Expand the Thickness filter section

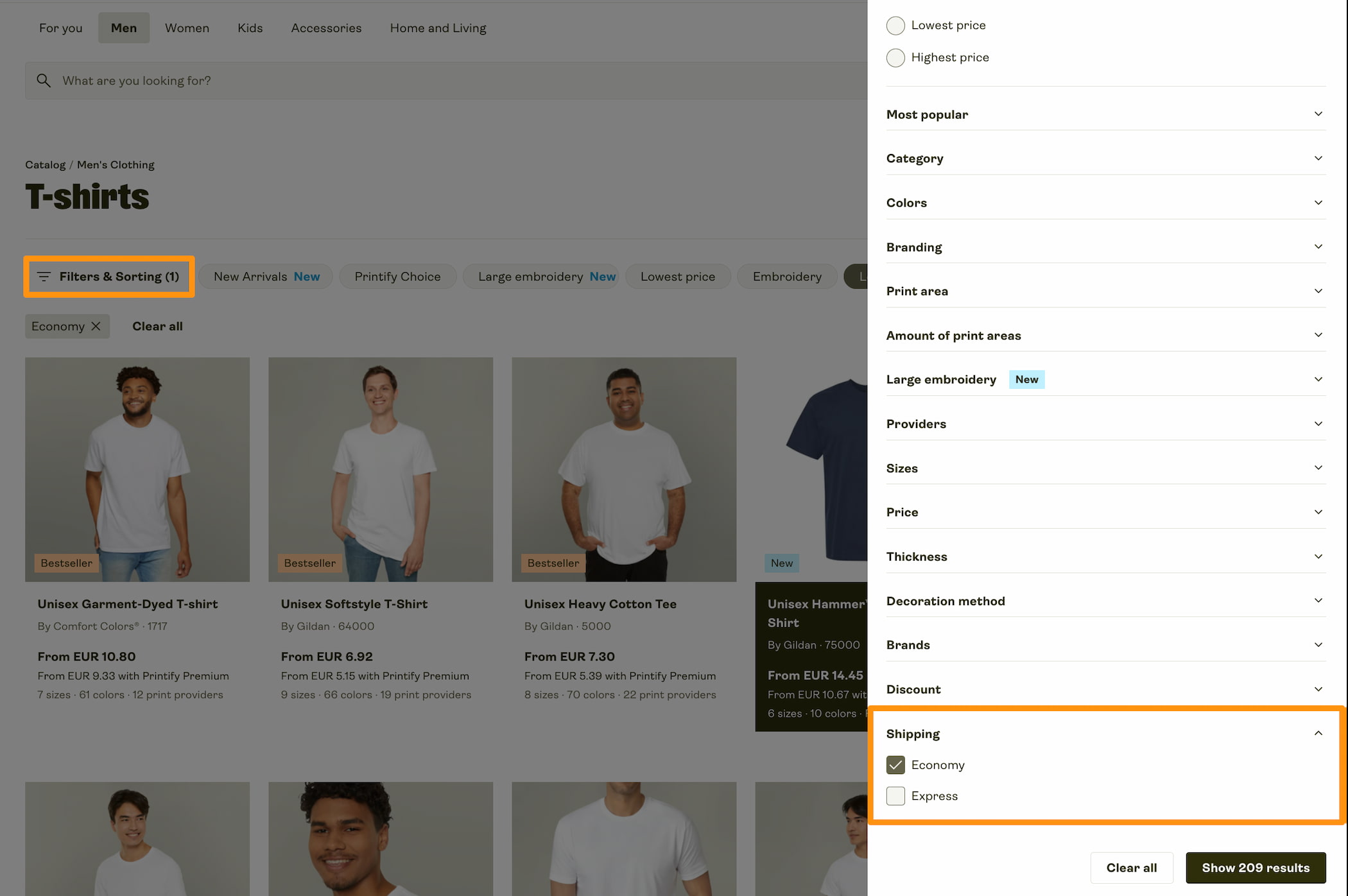click(1106, 556)
